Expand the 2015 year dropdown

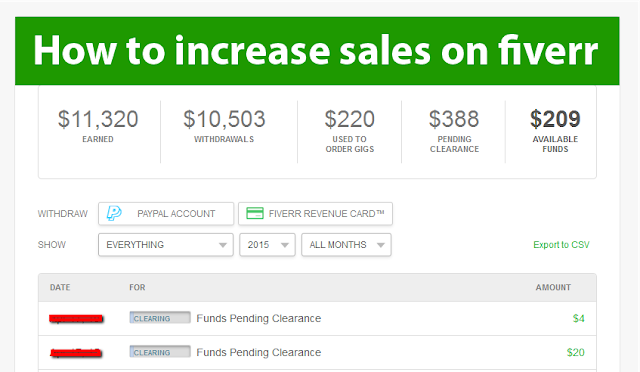[x=267, y=245]
